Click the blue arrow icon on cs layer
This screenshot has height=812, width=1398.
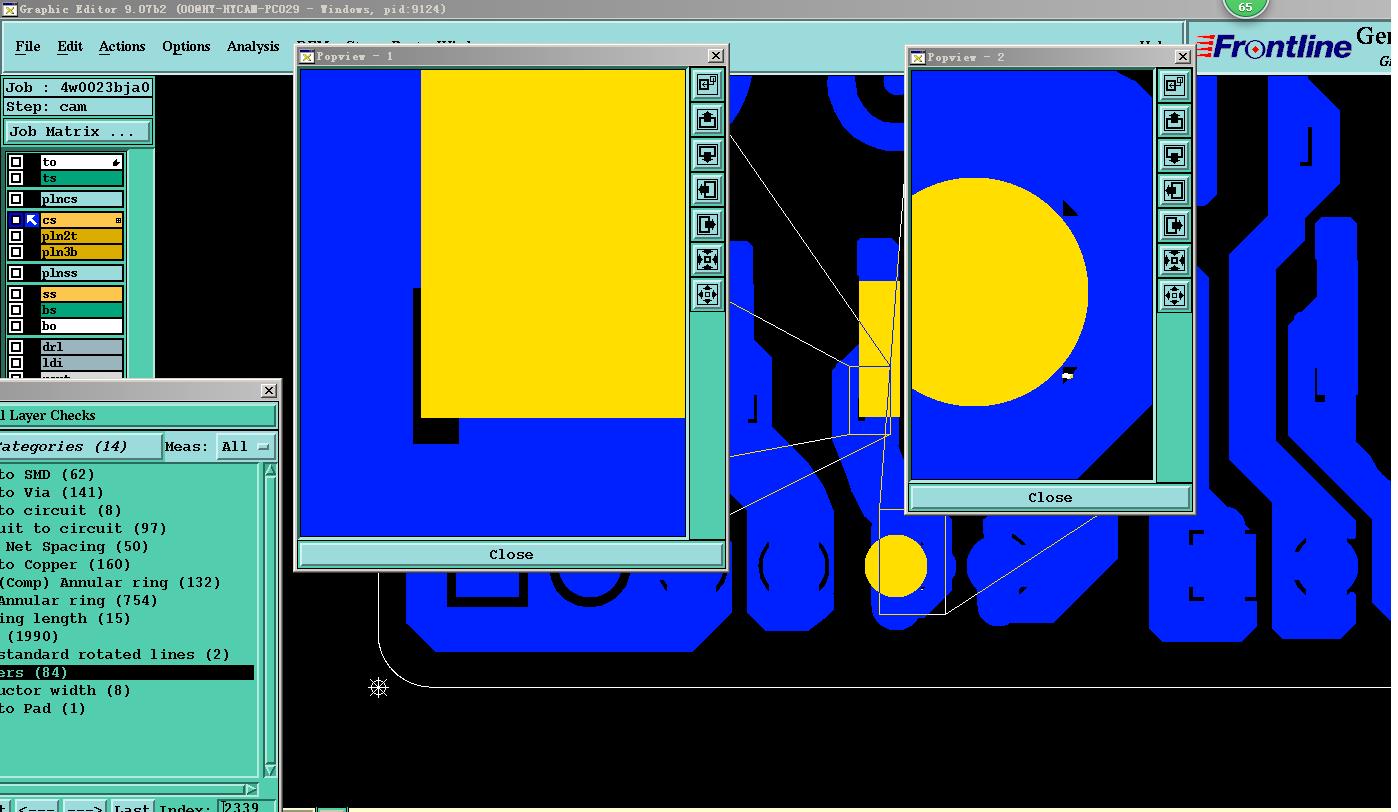pyautogui.click(x=32, y=220)
